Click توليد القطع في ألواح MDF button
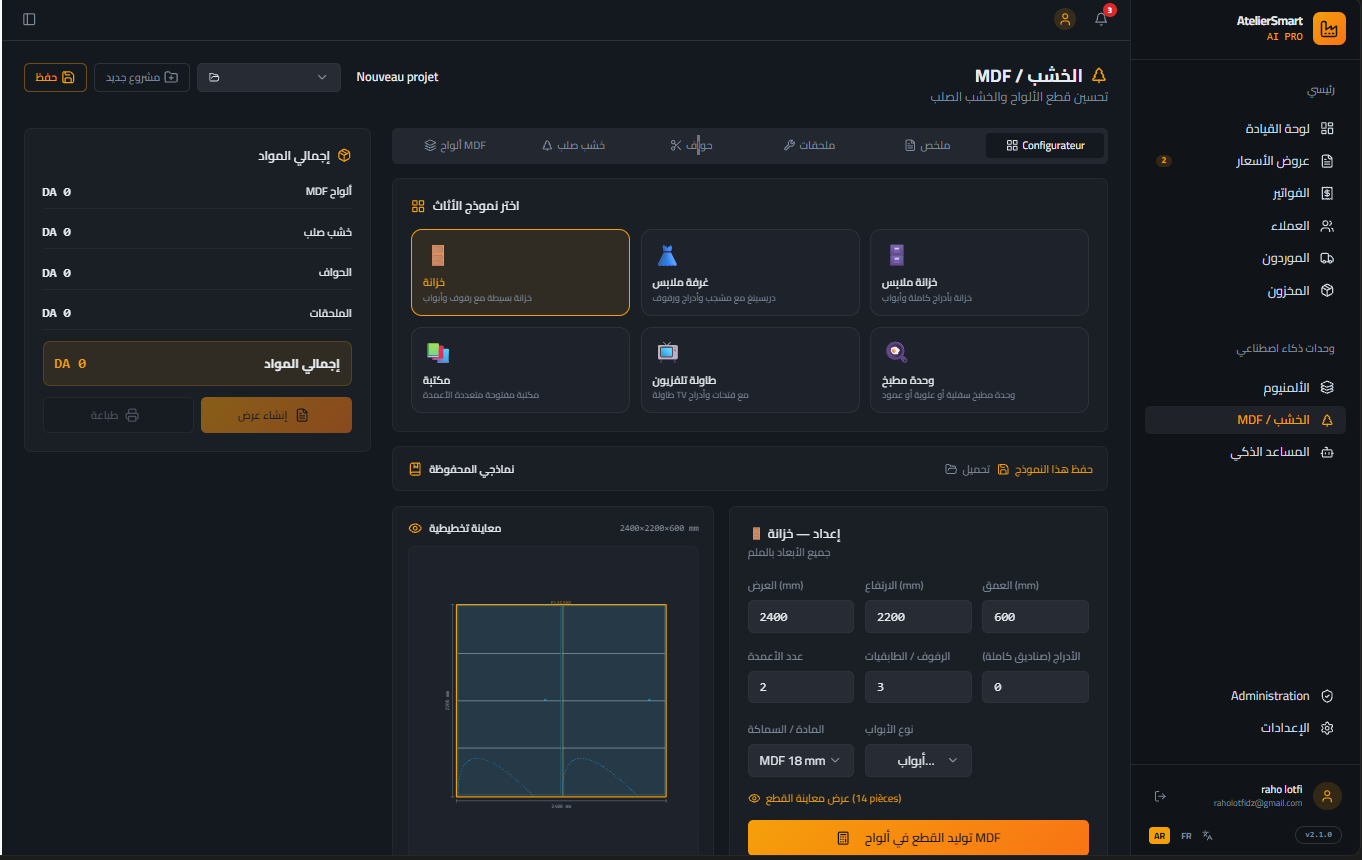The width and height of the screenshot is (1362, 860). tap(917, 838)
